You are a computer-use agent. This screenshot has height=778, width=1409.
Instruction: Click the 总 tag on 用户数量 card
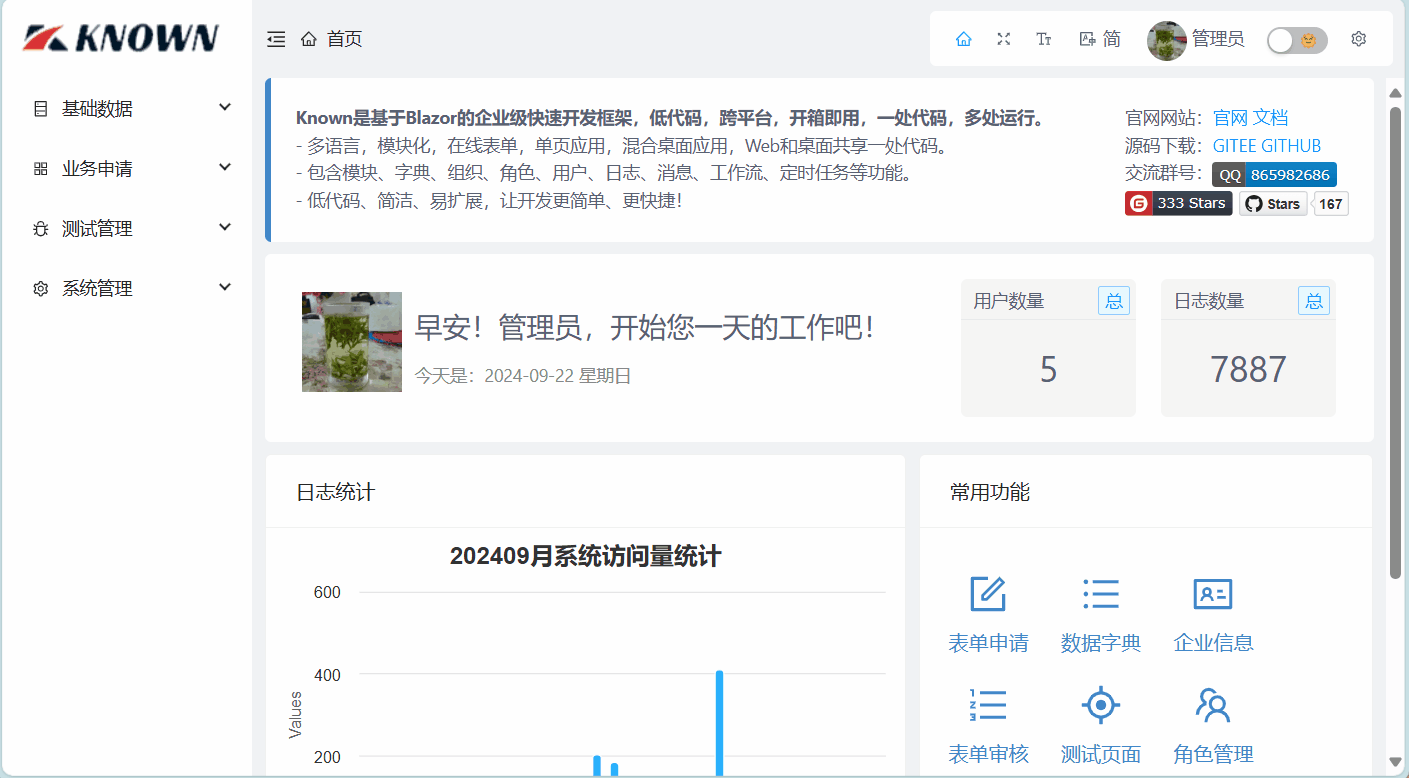click(x=1114, y=301)
